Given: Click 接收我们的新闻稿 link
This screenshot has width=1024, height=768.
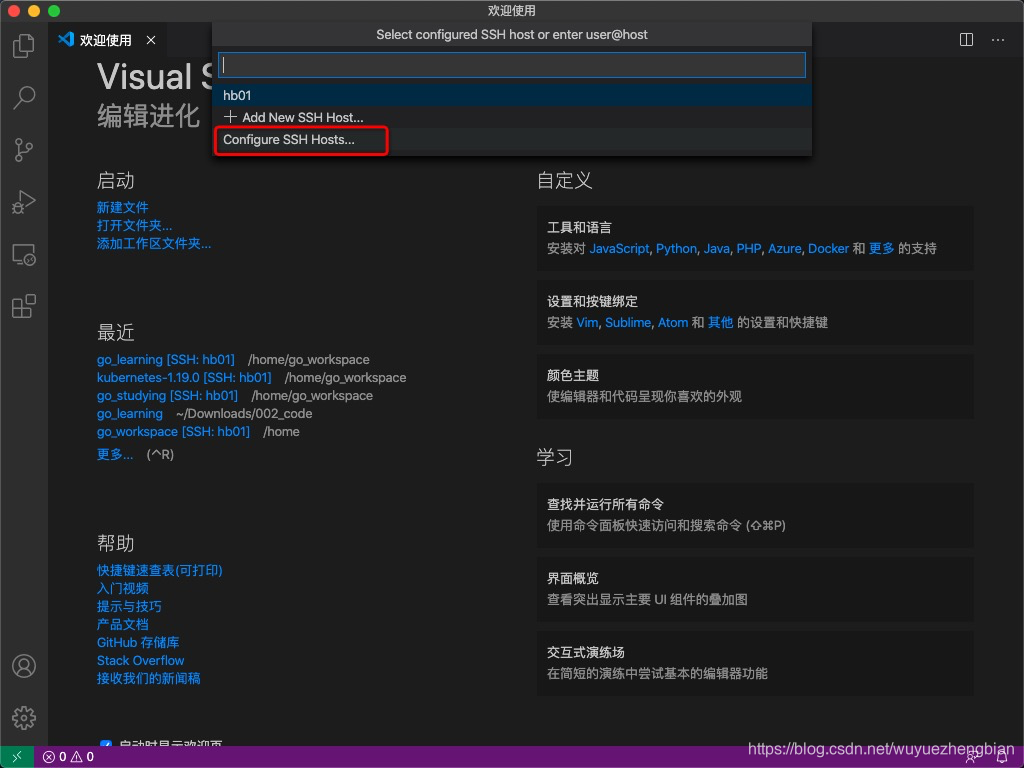Looking at the screenshot, I should [x=149, y=679].
